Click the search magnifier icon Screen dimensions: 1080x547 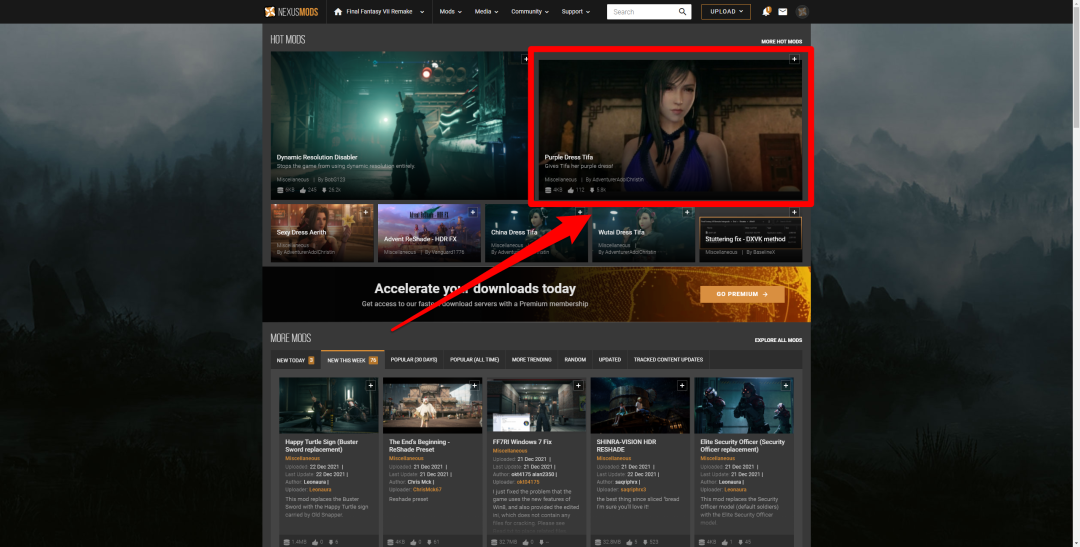point(683,12)
